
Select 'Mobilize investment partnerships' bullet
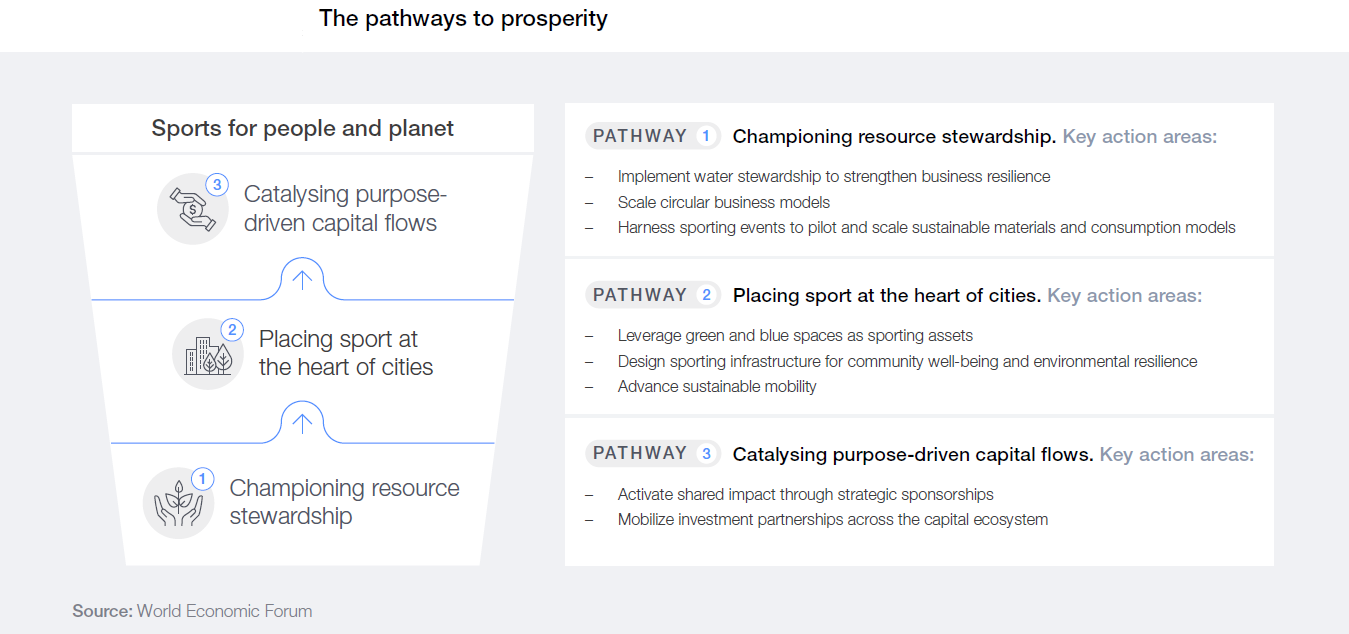[833, 519]
